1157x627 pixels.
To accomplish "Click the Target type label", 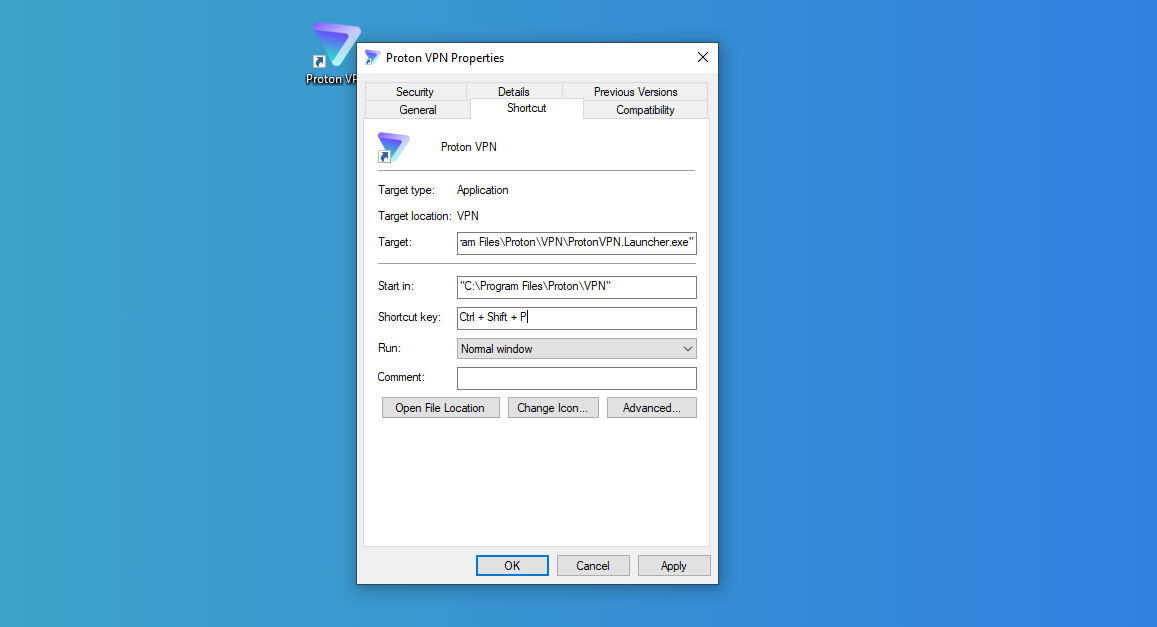I will [407, 190].
